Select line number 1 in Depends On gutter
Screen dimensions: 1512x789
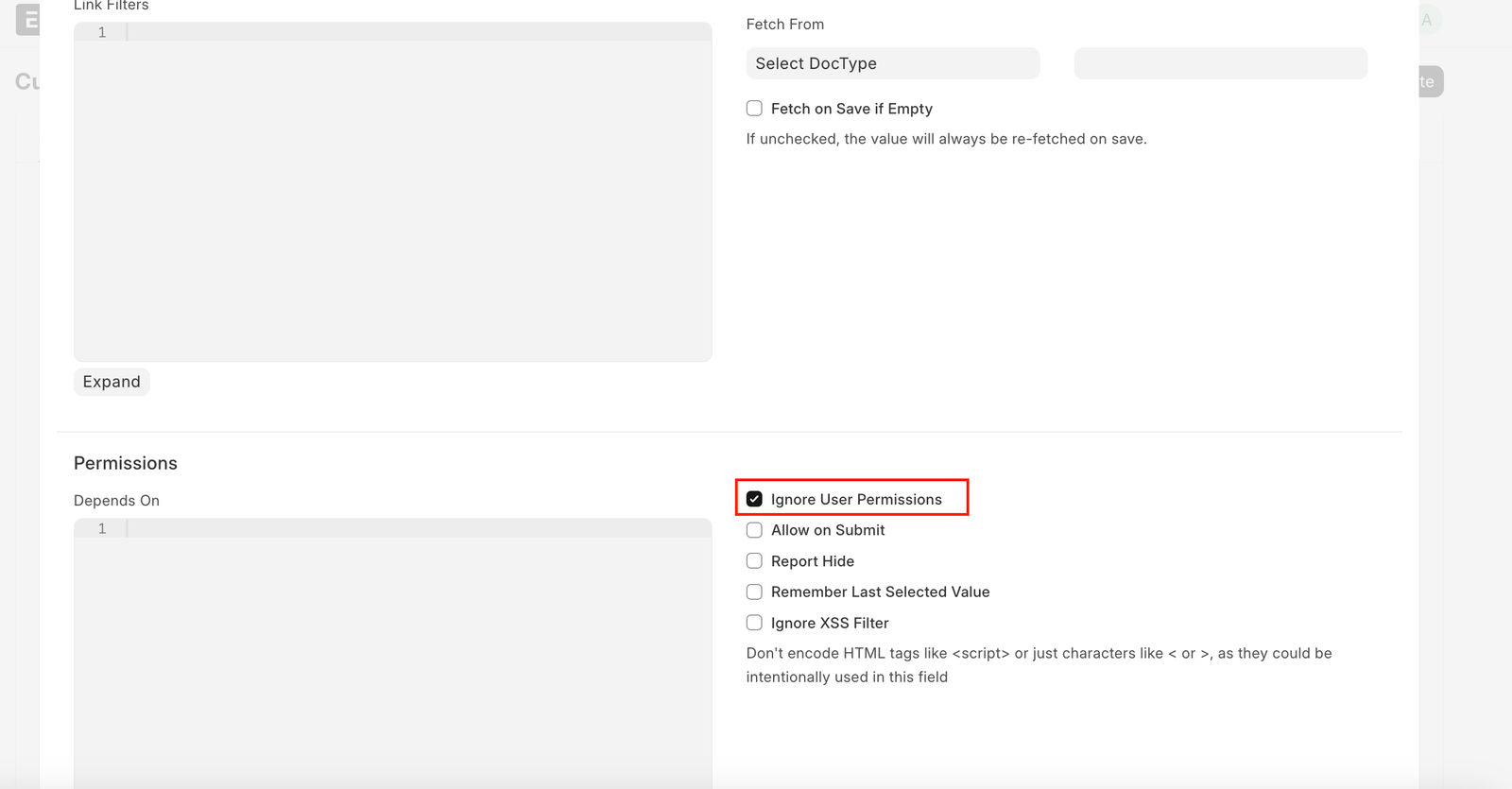point(102,528)
